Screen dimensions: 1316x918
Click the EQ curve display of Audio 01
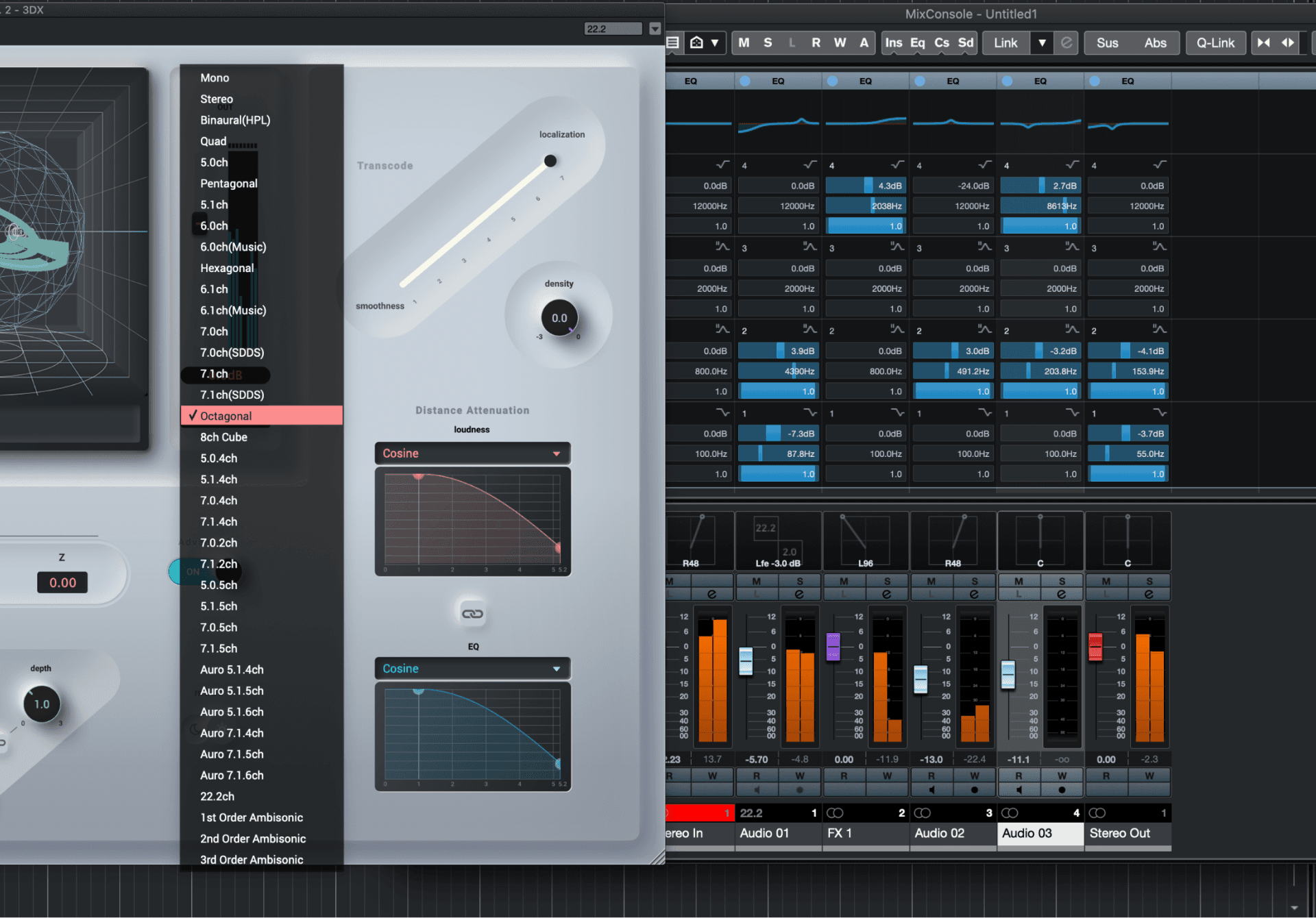(778, 122)
